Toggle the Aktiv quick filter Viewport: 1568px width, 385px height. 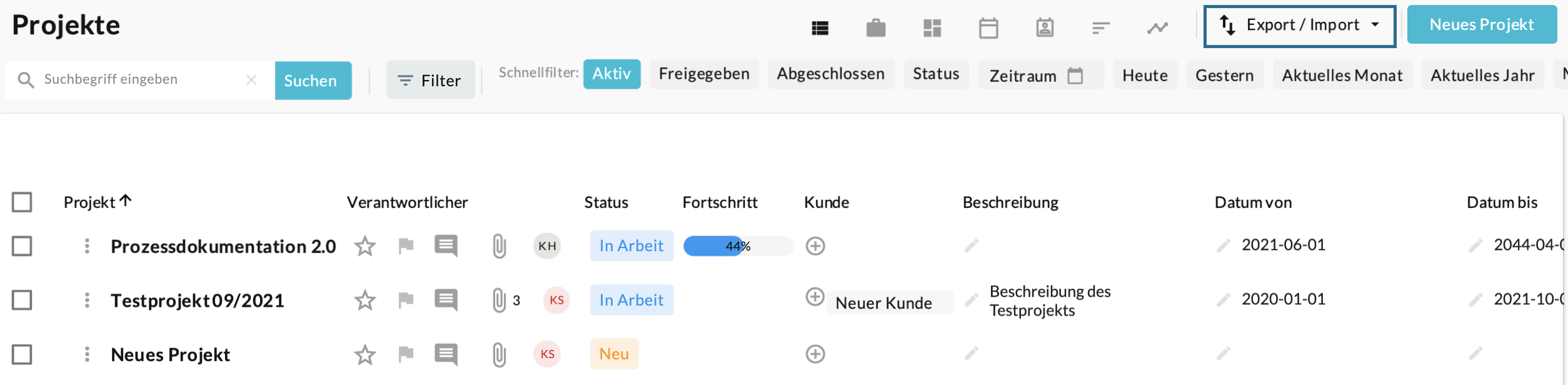[x=611, y=74]
